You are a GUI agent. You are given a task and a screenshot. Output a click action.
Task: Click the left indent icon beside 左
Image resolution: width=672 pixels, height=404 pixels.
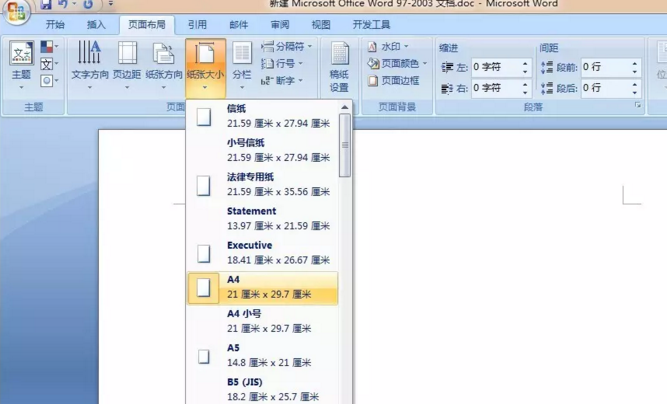pyautogui.click(x=447, y=67)
